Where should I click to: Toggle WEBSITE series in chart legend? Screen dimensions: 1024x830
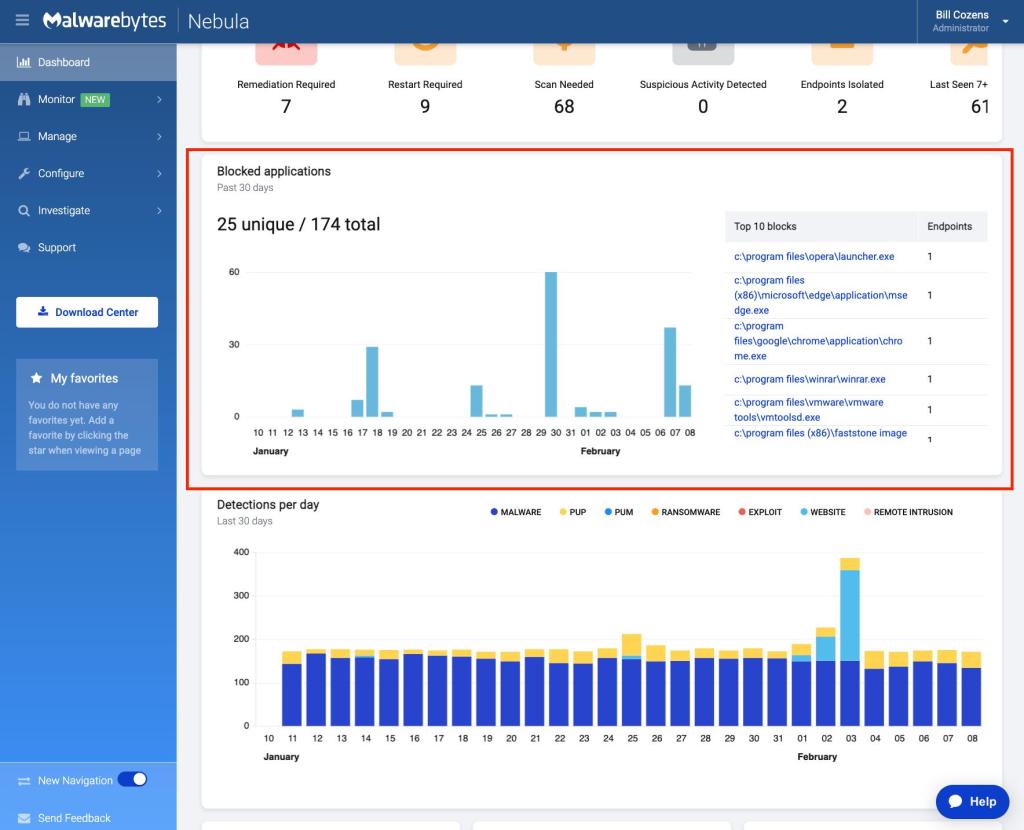(822, 512)
